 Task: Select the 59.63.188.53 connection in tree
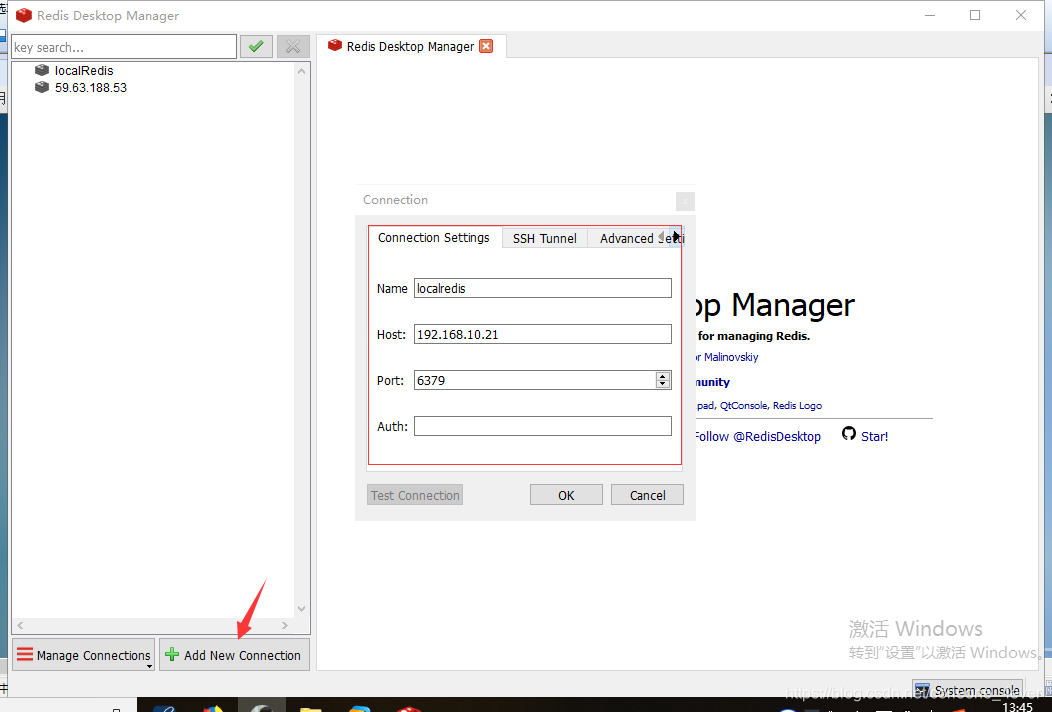[91, 88]
